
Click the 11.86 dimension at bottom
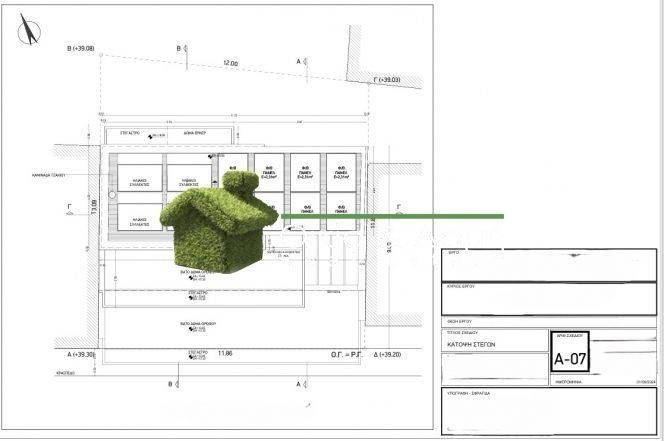click(x=224, y=354)
